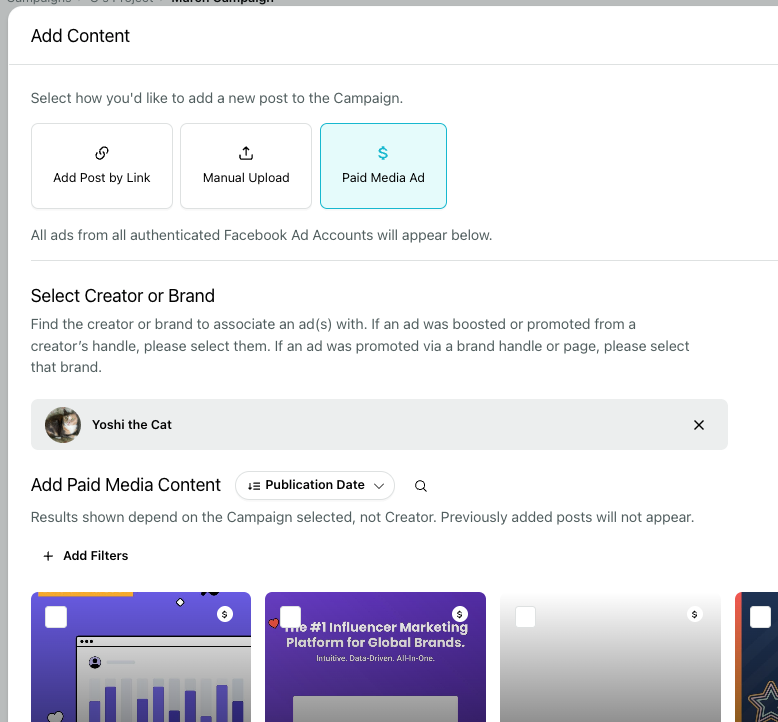Click the dollar sign icon on Paid Media Ad

(383, 153)
